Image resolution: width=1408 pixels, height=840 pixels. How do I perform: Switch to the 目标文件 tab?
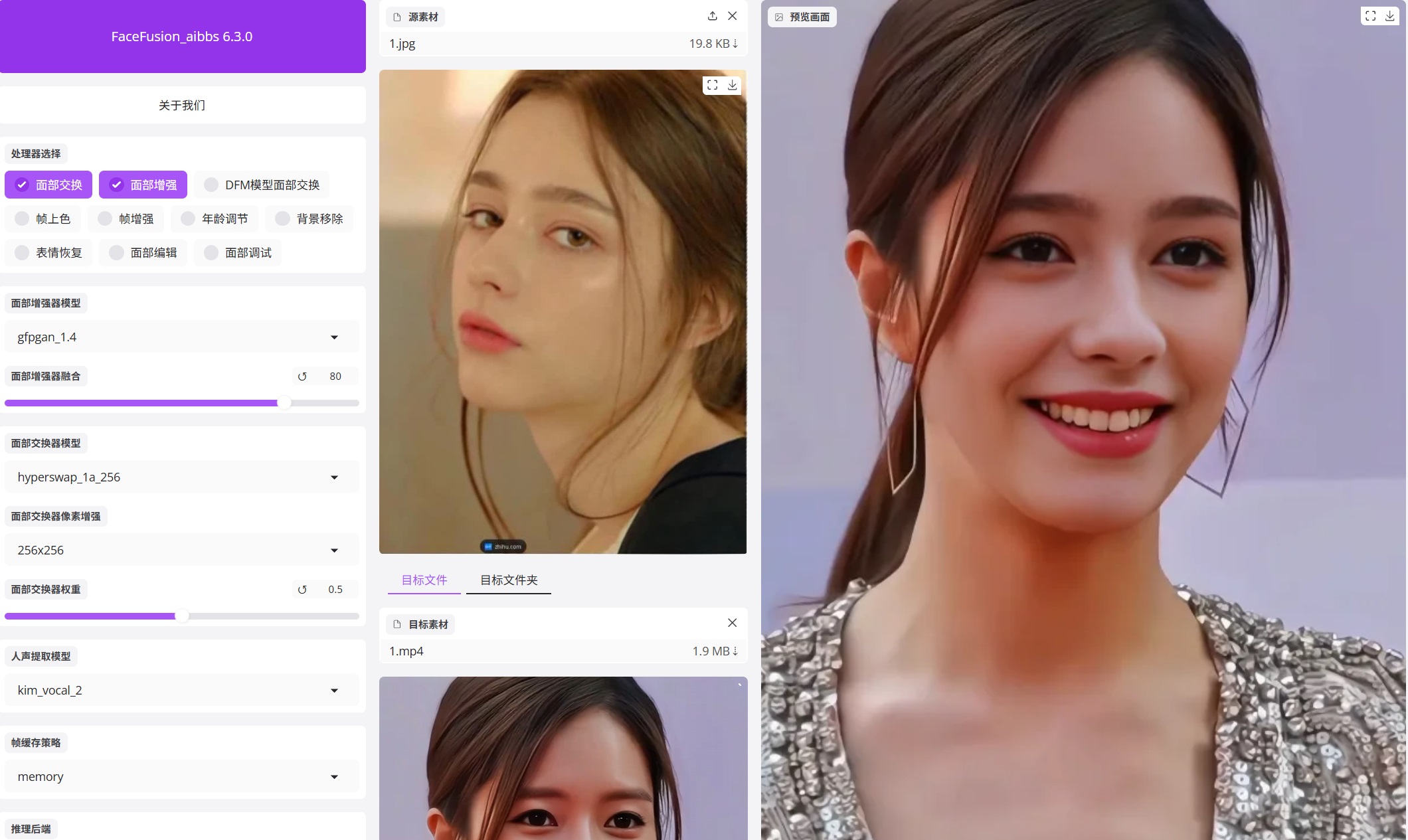point(424,580)
